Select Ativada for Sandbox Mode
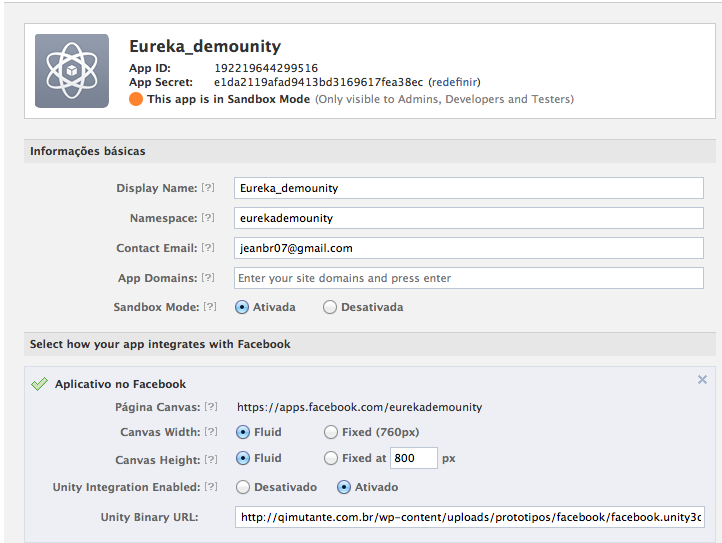The width and height of the screenshot is (722, 543). (242, 307)
